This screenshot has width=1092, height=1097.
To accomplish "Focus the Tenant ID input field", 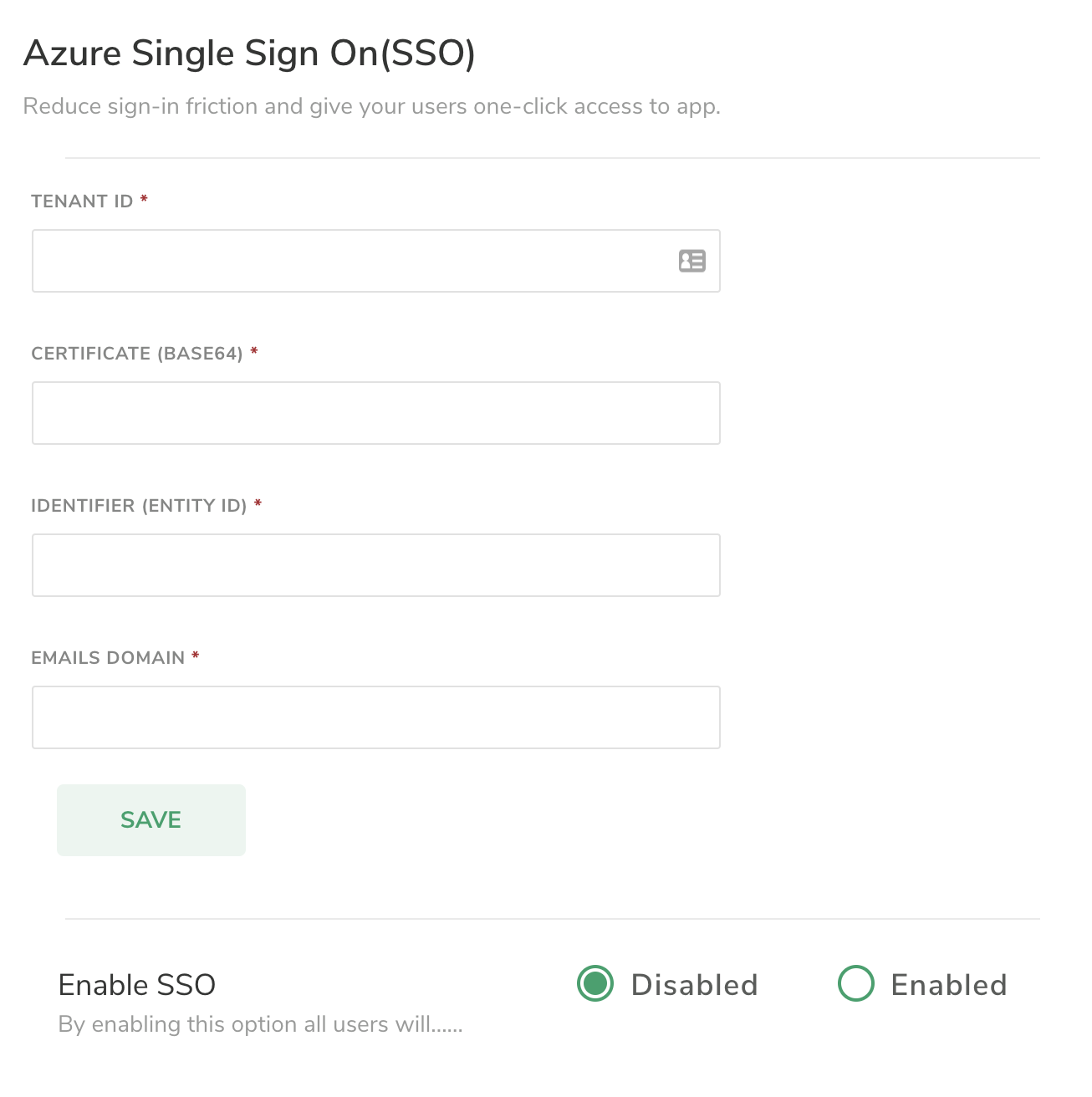I will [x=351, y=261].
